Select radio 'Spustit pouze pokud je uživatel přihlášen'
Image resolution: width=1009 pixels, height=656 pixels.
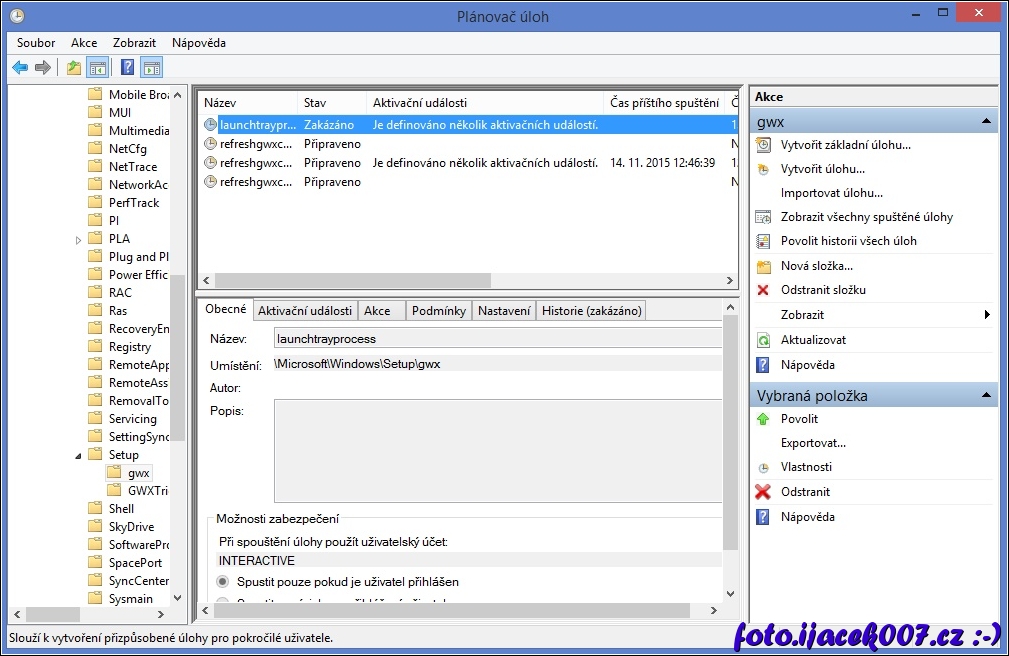click(x=223, y=581)
